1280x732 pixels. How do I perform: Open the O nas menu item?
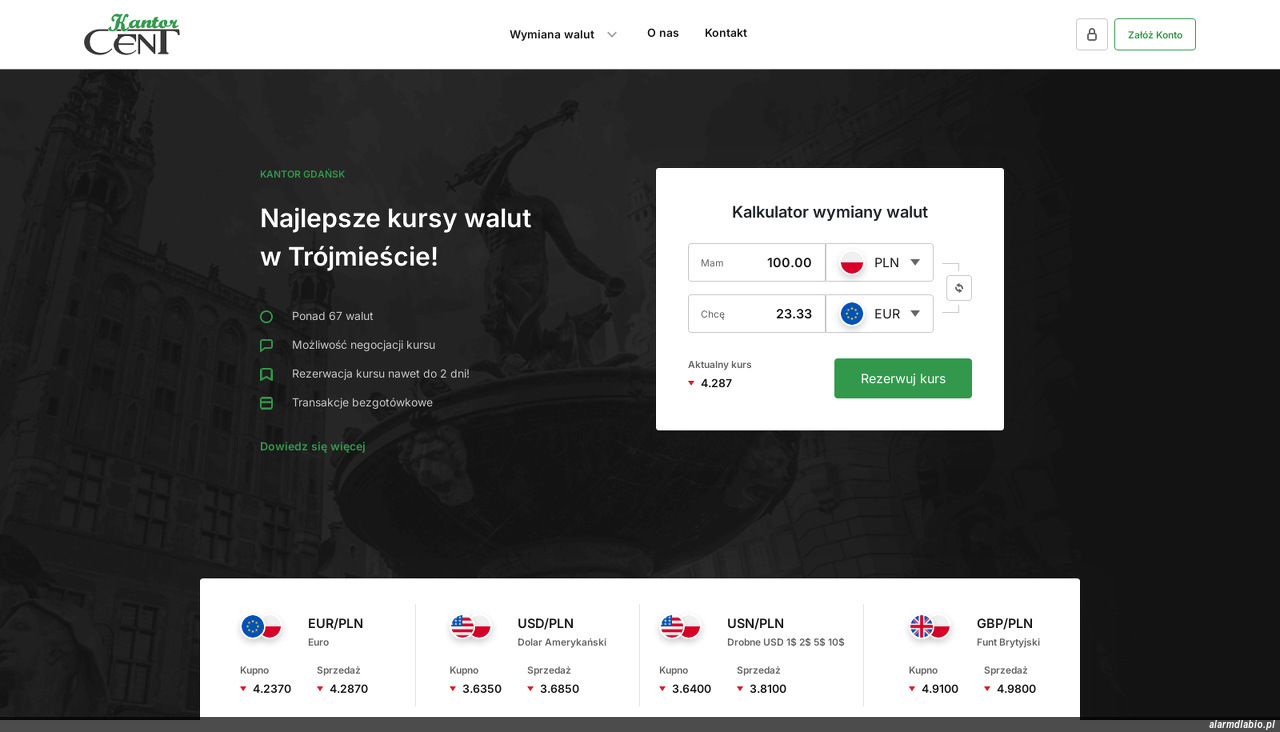coord(663,33)
